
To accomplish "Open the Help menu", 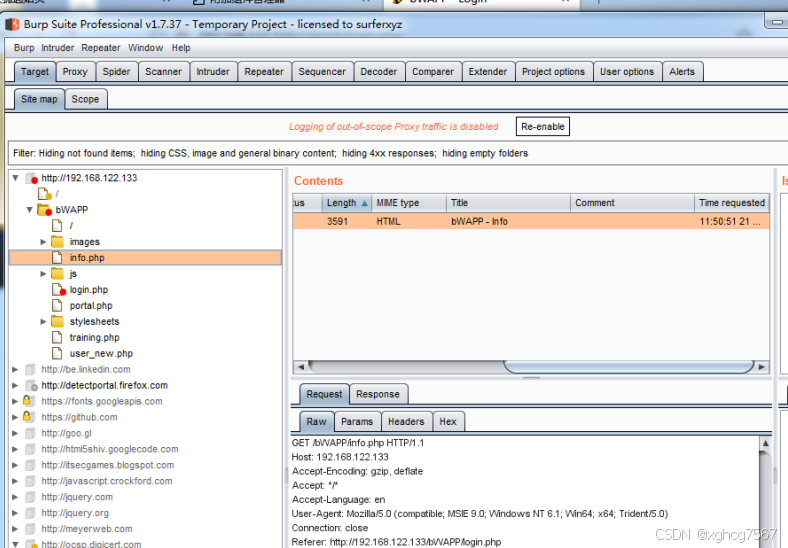I will click(x=181, y=48).
